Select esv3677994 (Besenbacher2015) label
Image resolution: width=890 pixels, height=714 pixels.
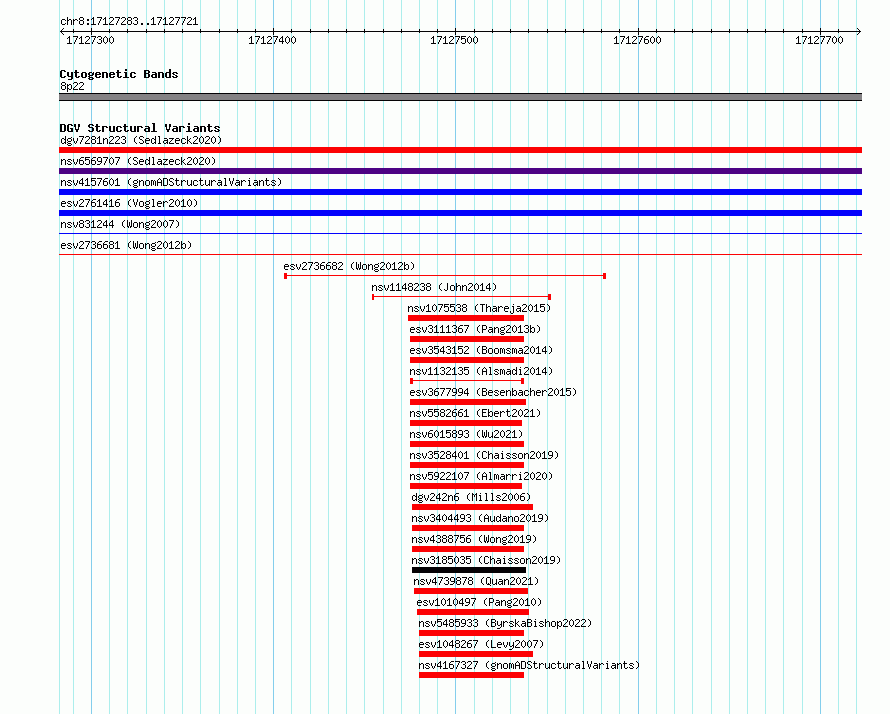click(x=493, y=392)
